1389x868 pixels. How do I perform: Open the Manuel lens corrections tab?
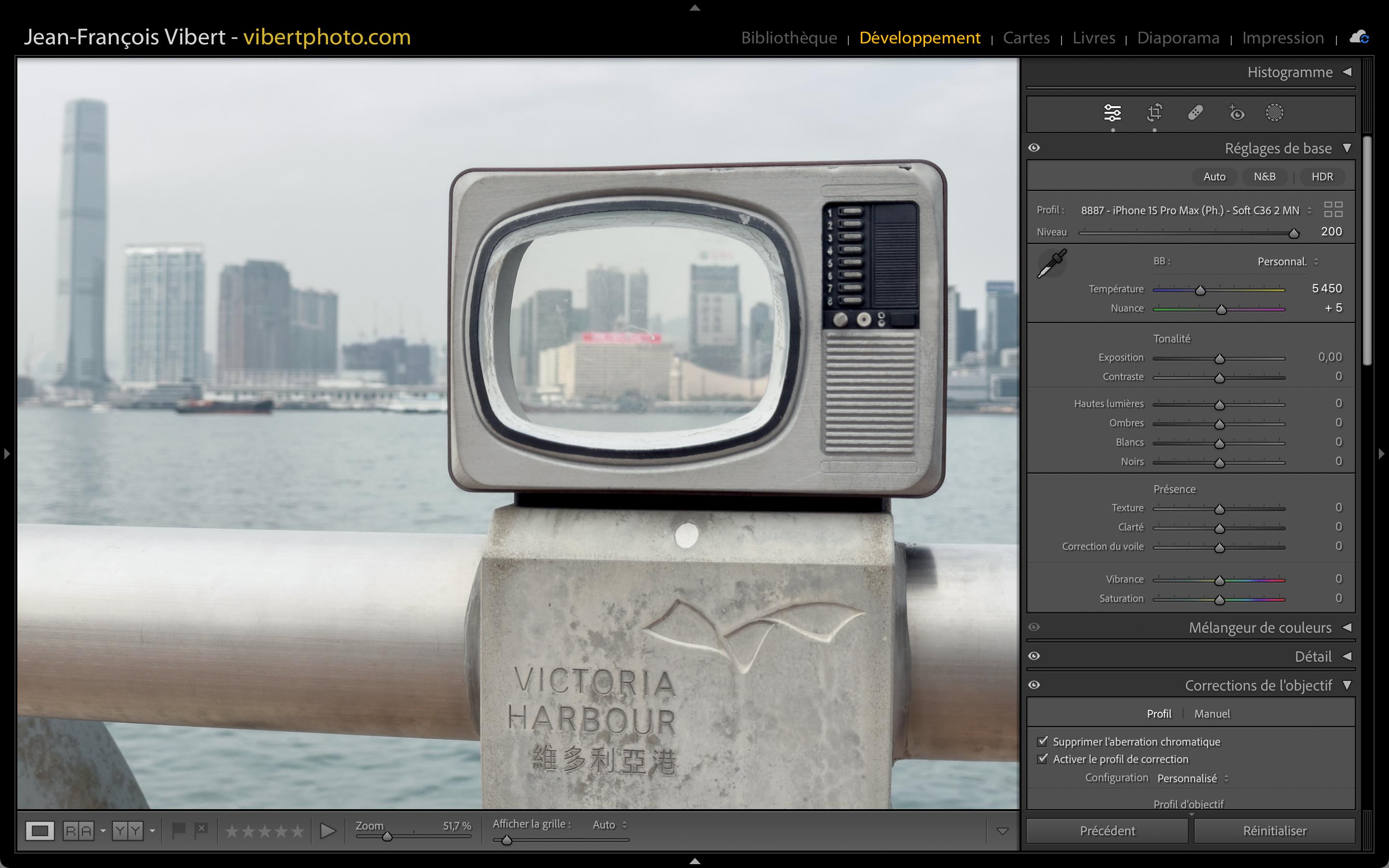click(x=1212, y=714)
